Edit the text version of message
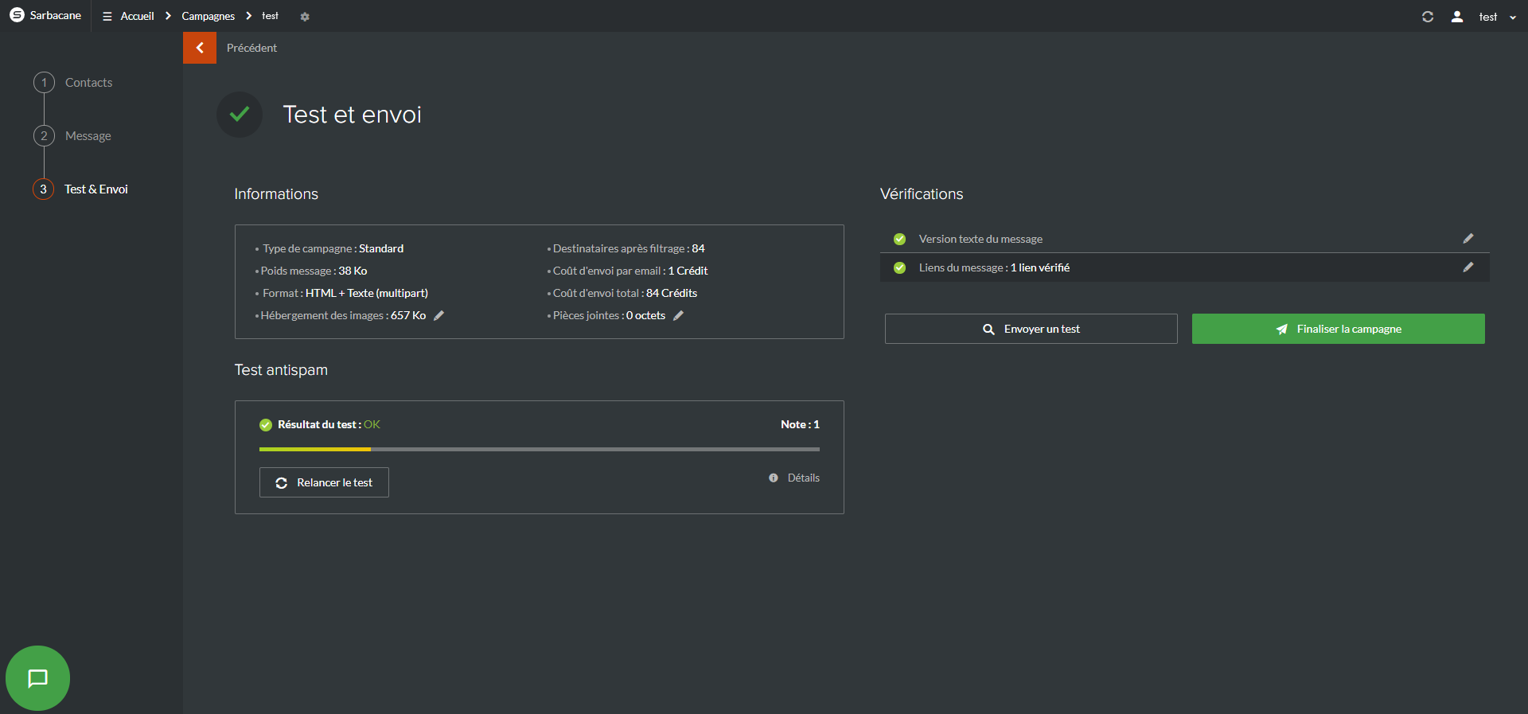 click(x=1468, y=239)
